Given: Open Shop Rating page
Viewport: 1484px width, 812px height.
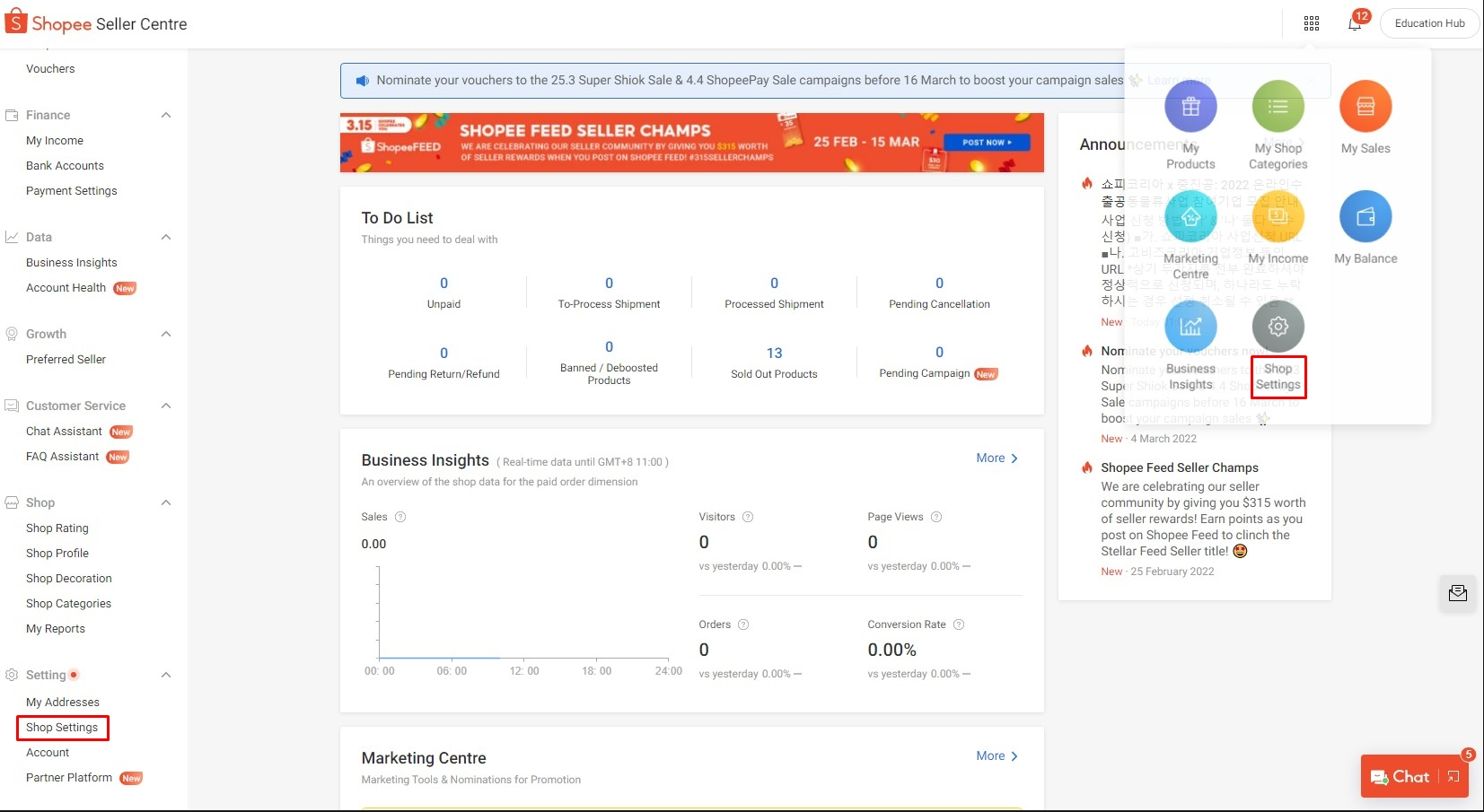Looking at the screenshot, I should [57, 528].
